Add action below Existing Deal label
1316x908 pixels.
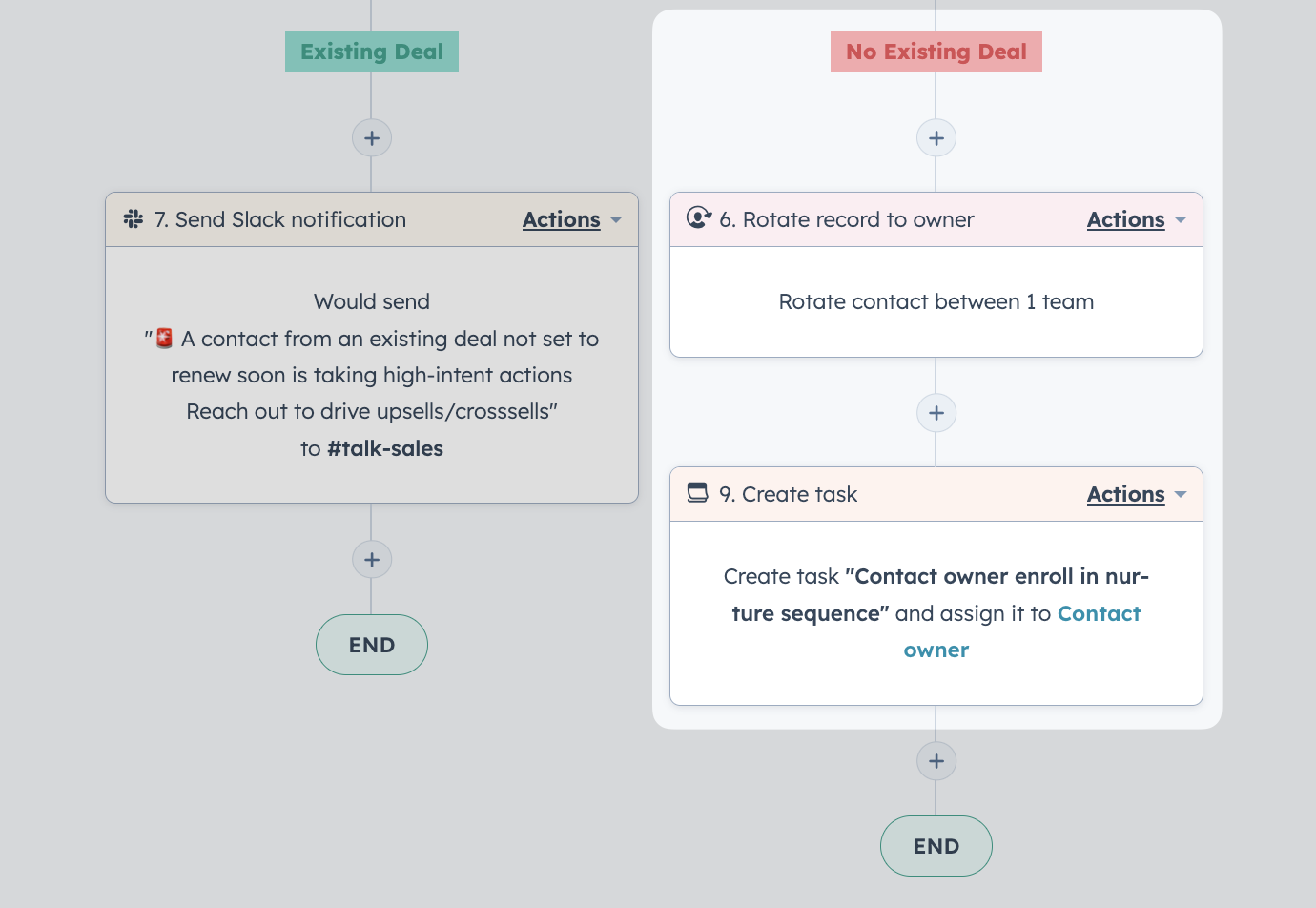click(x=372, y=138)
